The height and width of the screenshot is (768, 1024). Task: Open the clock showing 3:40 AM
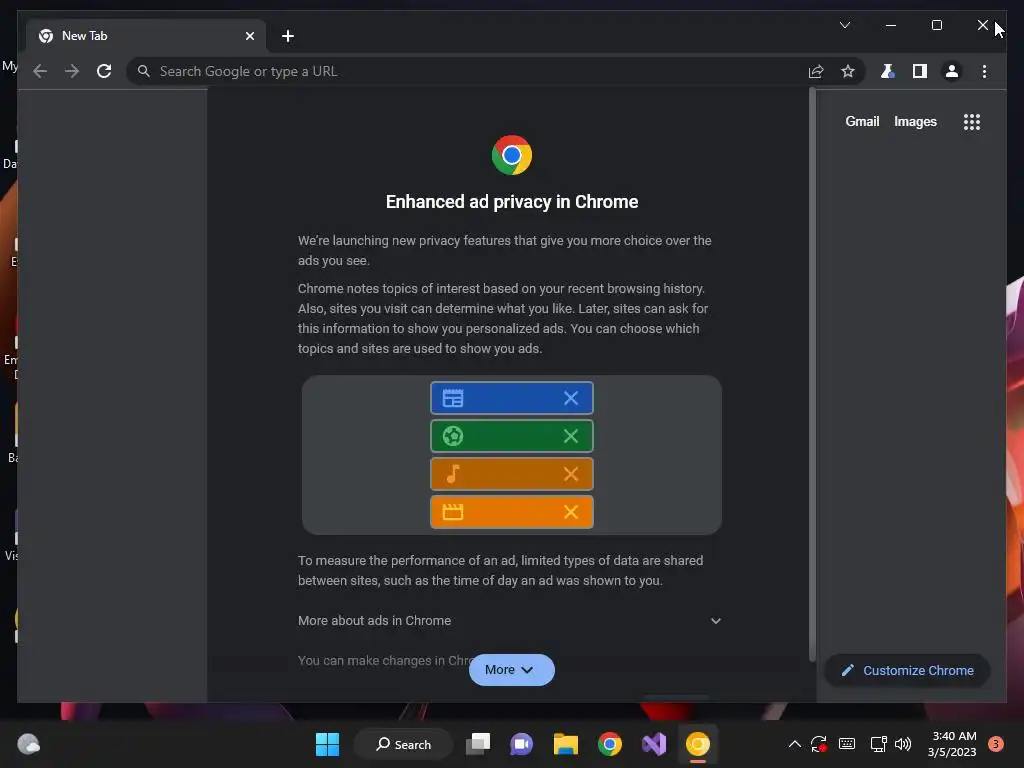click(952, 744)
